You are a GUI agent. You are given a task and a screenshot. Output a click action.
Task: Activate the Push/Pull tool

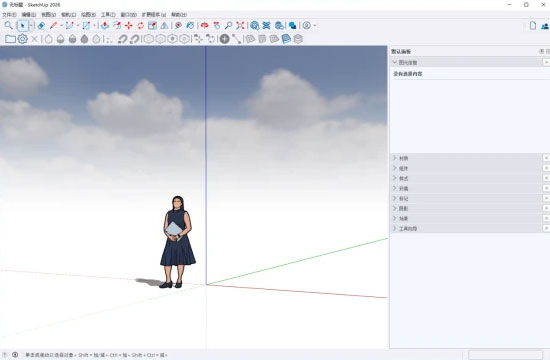[x=105, y=26]
